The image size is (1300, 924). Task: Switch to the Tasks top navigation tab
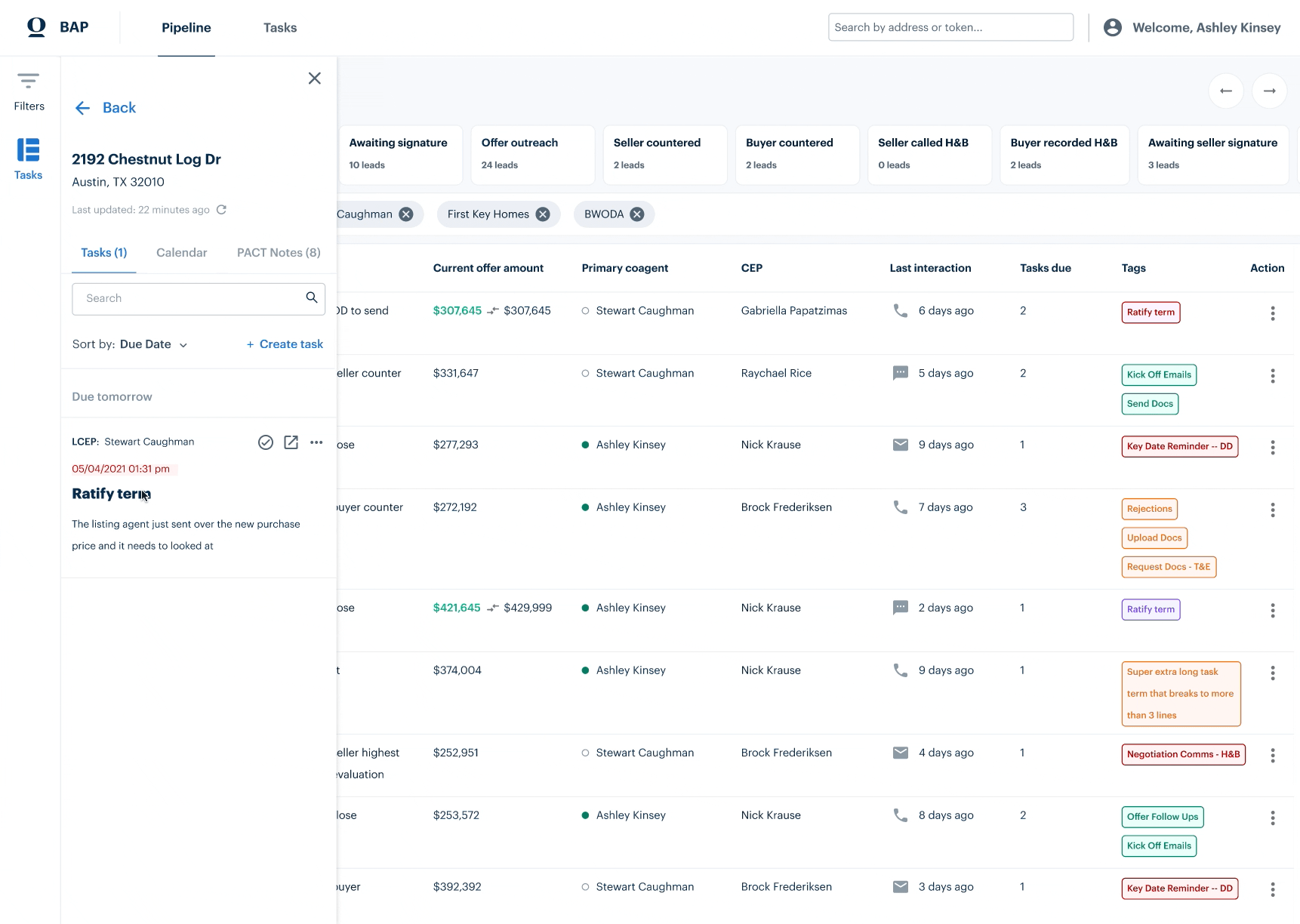click(x=280, y=28)
